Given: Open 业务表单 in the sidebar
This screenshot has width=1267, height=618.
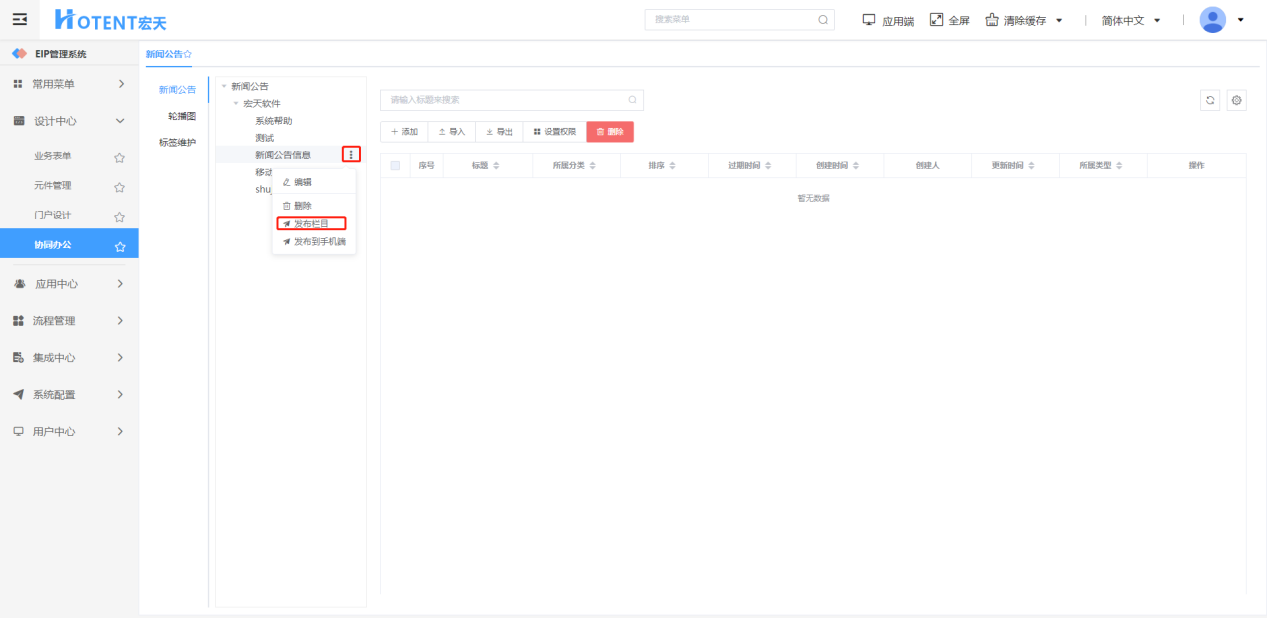Looking at the screenshot, I should pyautogui.click(x=53, y=156).
